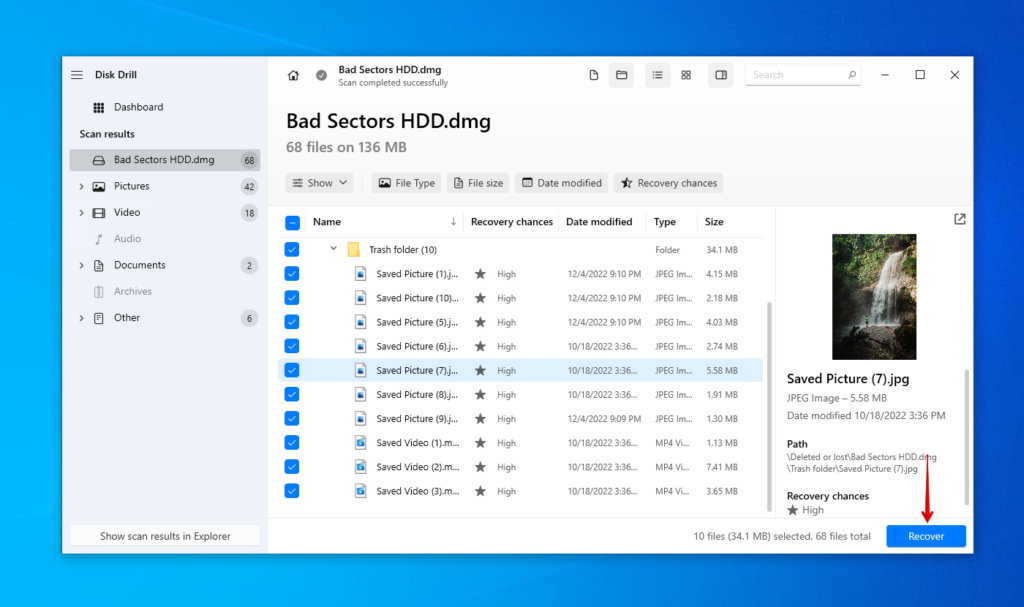Show scan results in Explorer
1024x607 pixels.
164,535
